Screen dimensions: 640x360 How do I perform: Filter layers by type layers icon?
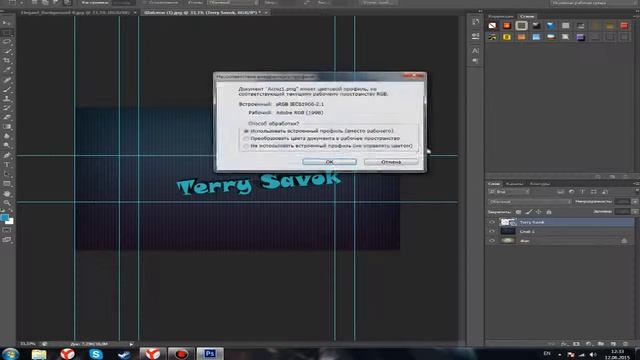click(582, 191)
